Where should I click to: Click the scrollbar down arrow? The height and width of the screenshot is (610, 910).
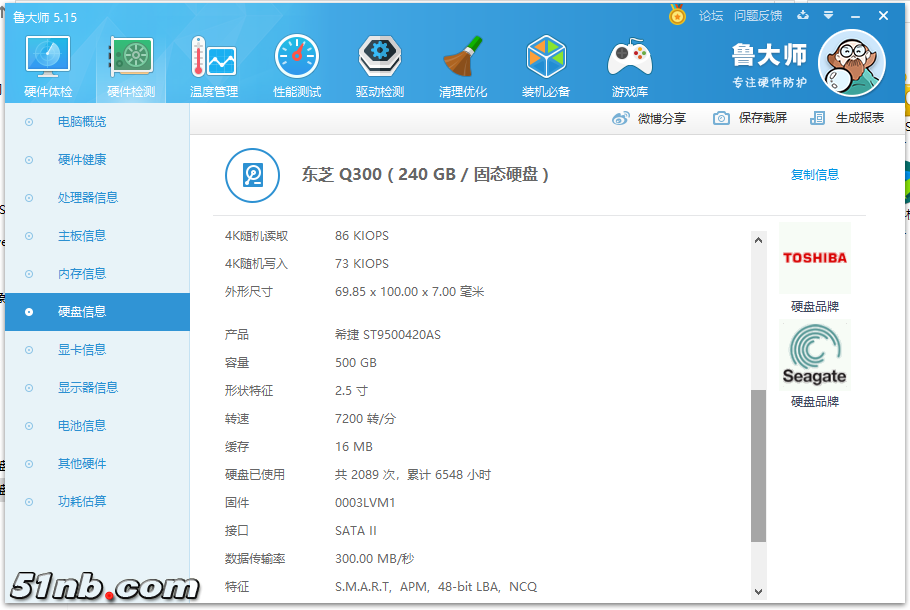coord(758,592)
